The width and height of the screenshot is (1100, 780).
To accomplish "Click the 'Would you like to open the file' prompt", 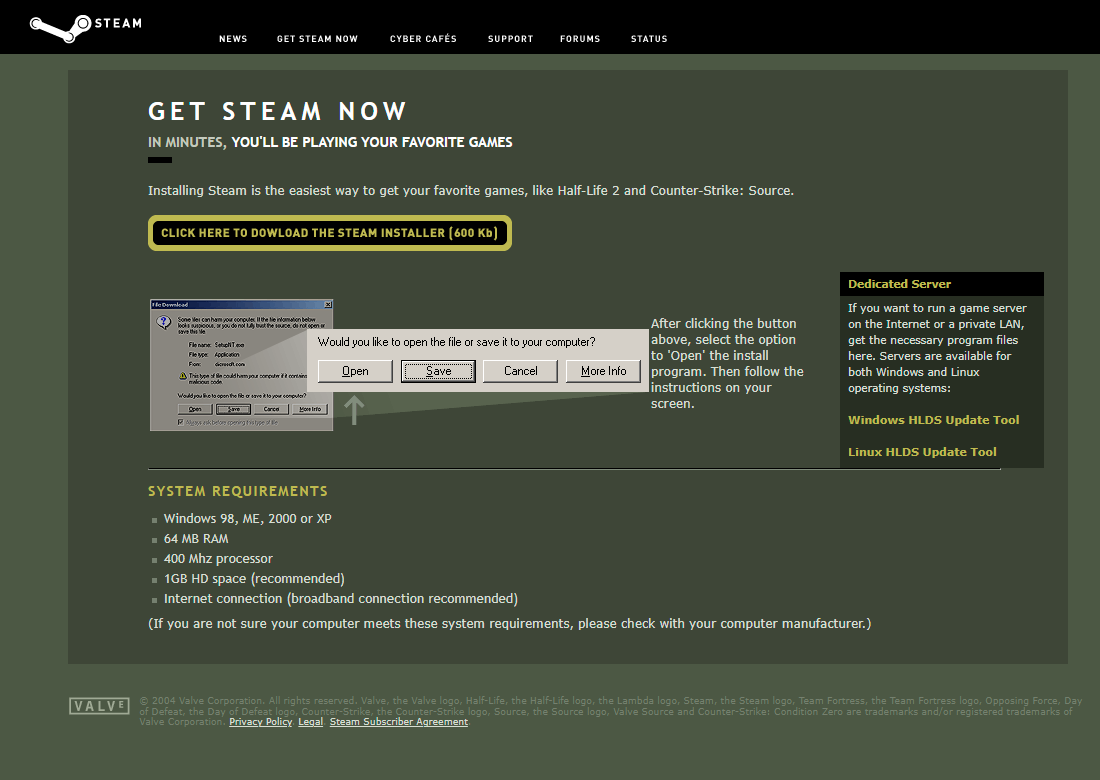I will [x=457, y=342].
